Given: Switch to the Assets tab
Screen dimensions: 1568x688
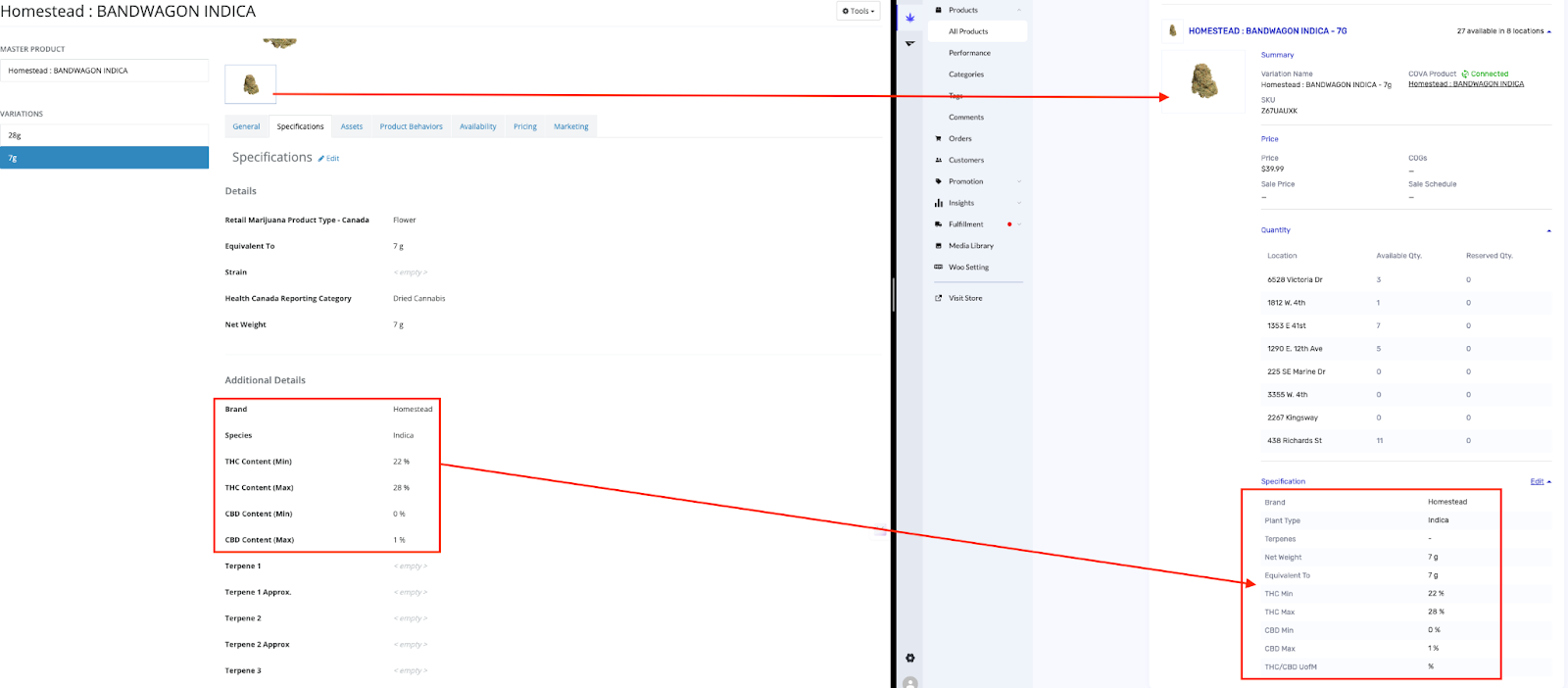Looking at the screenshot, I should click(352, 126).
